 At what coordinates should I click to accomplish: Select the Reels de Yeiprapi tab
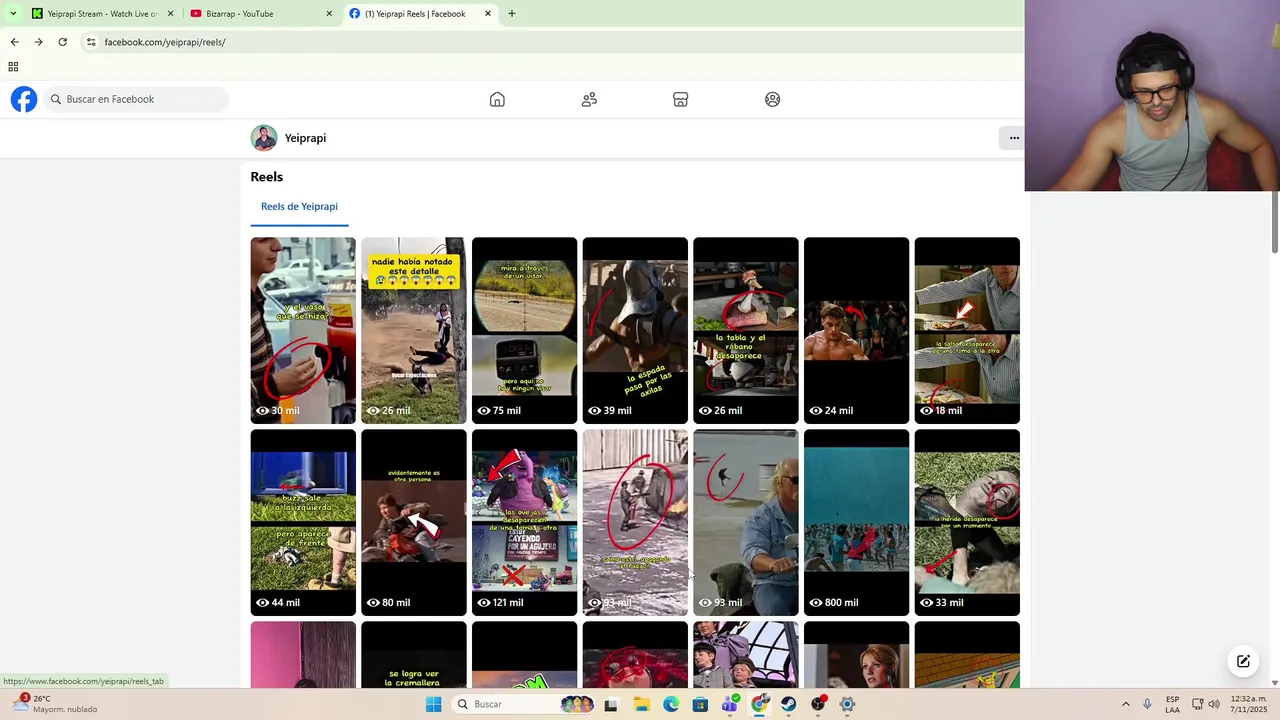click(x=299, y=207)
